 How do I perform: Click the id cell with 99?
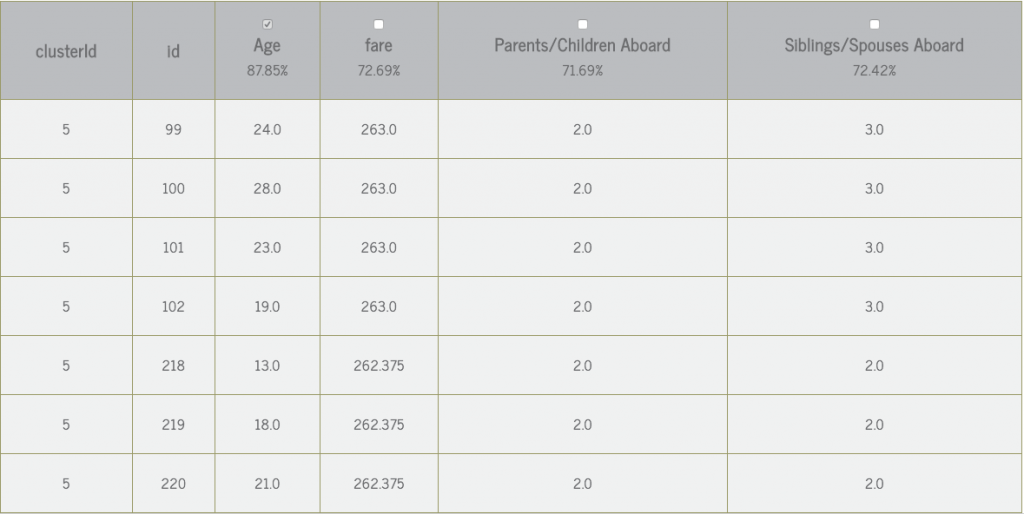coord(173,129)
